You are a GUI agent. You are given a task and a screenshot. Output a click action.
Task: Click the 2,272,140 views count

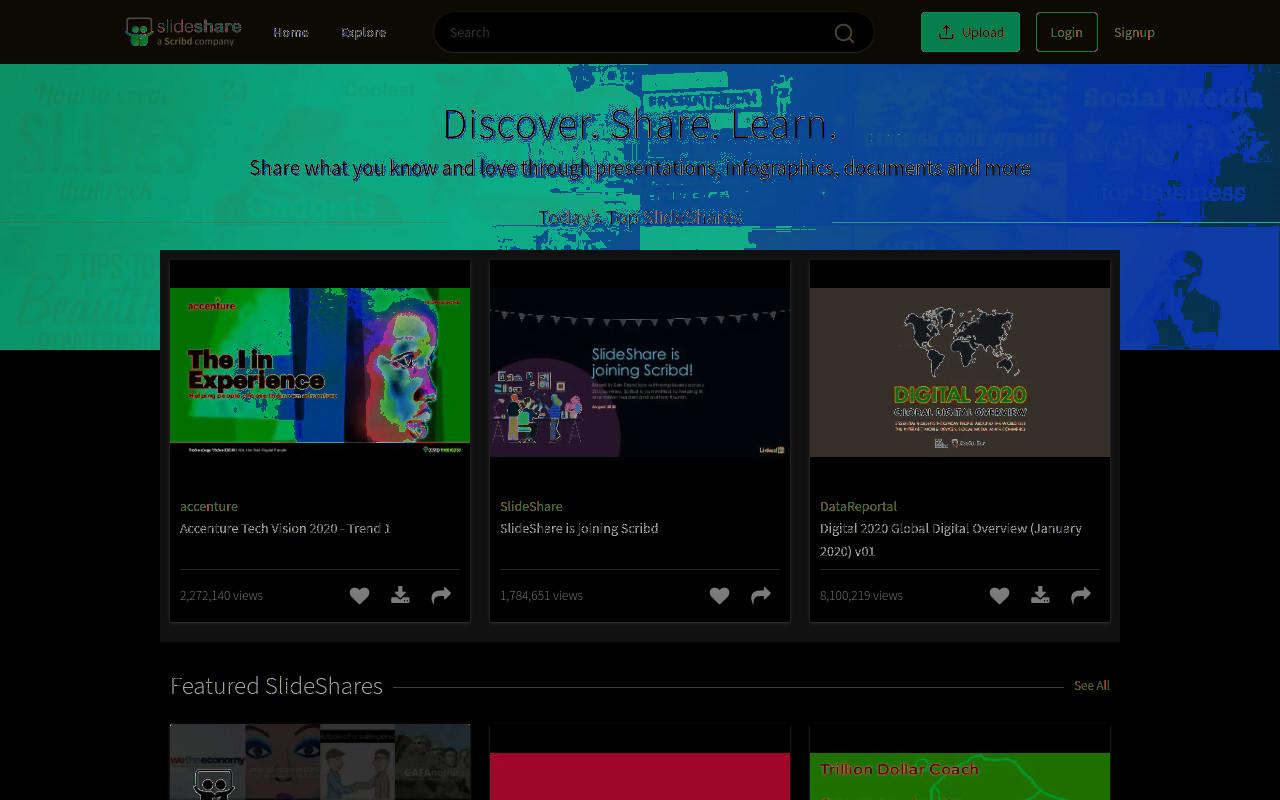click(221, 595)
